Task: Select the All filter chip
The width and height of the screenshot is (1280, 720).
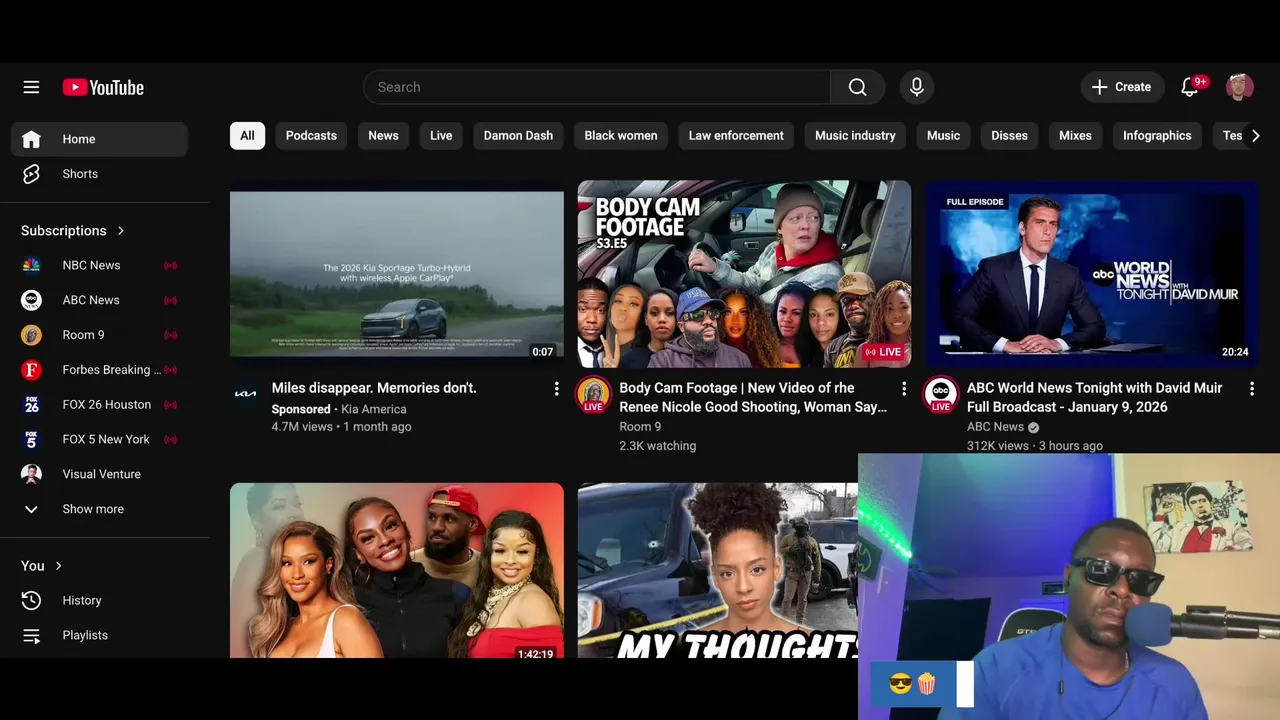Action: pos(247,136)
